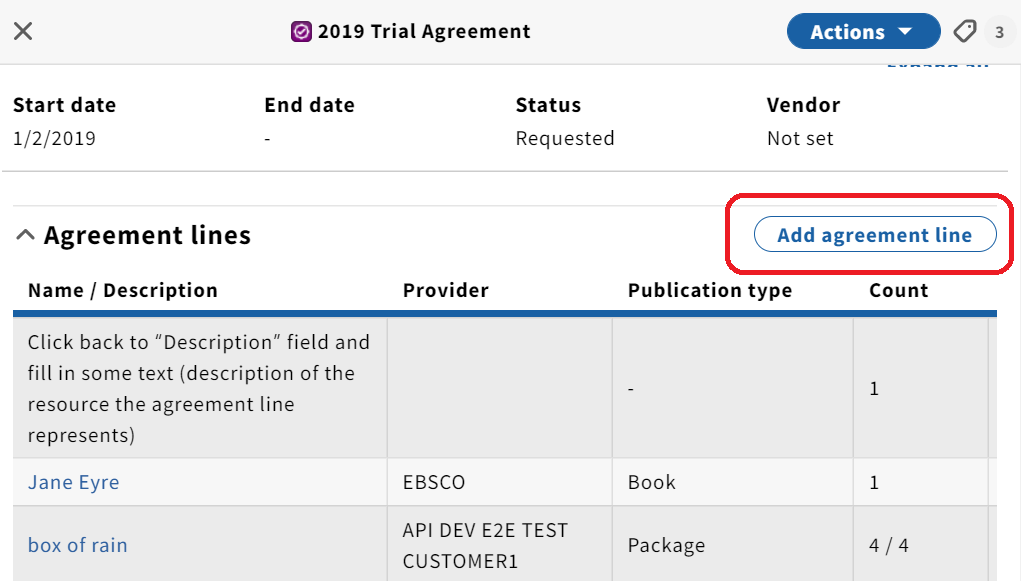The width and height of the screenshot is (1021, 581).
Task: Click the Agreement lines section heading
Action: tap(147, 235)
